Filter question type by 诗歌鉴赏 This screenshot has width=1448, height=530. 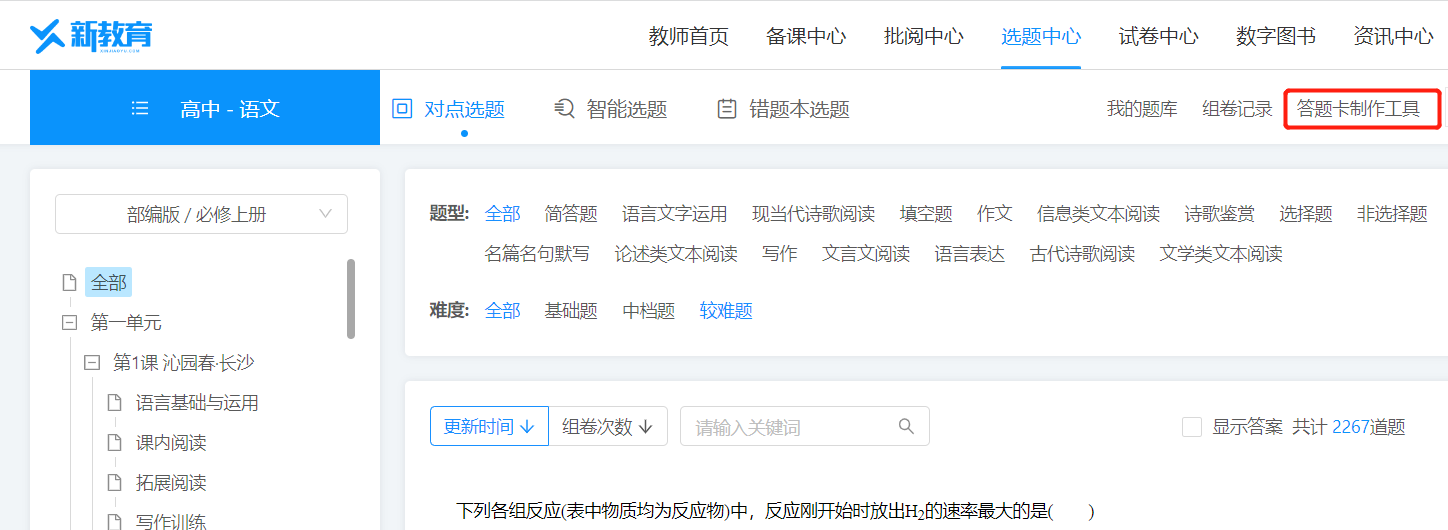pos(1220,214)
